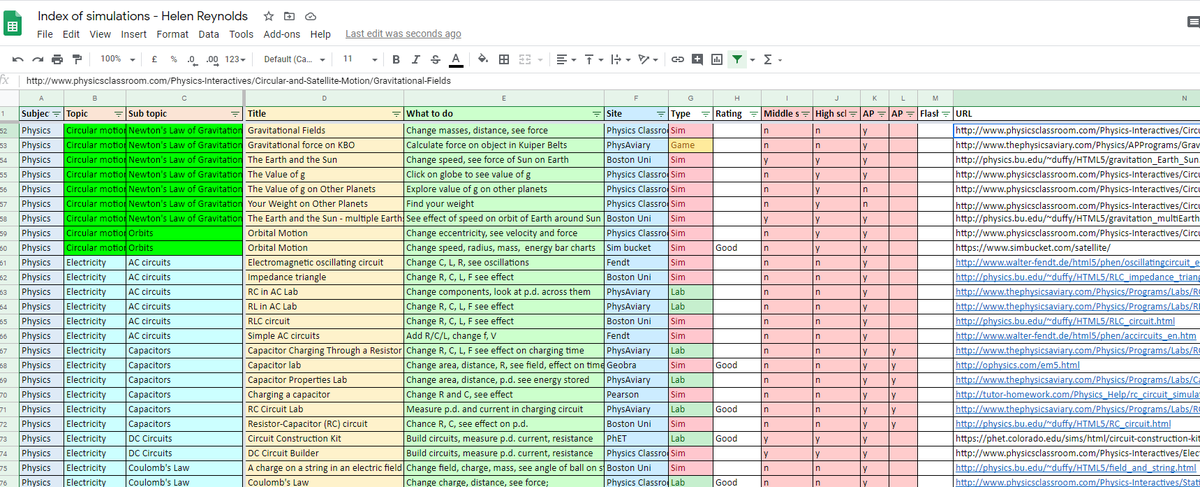Move the document using the folder icon
The width and height of the screenshot is (1200, 487).
click(289, 17)
